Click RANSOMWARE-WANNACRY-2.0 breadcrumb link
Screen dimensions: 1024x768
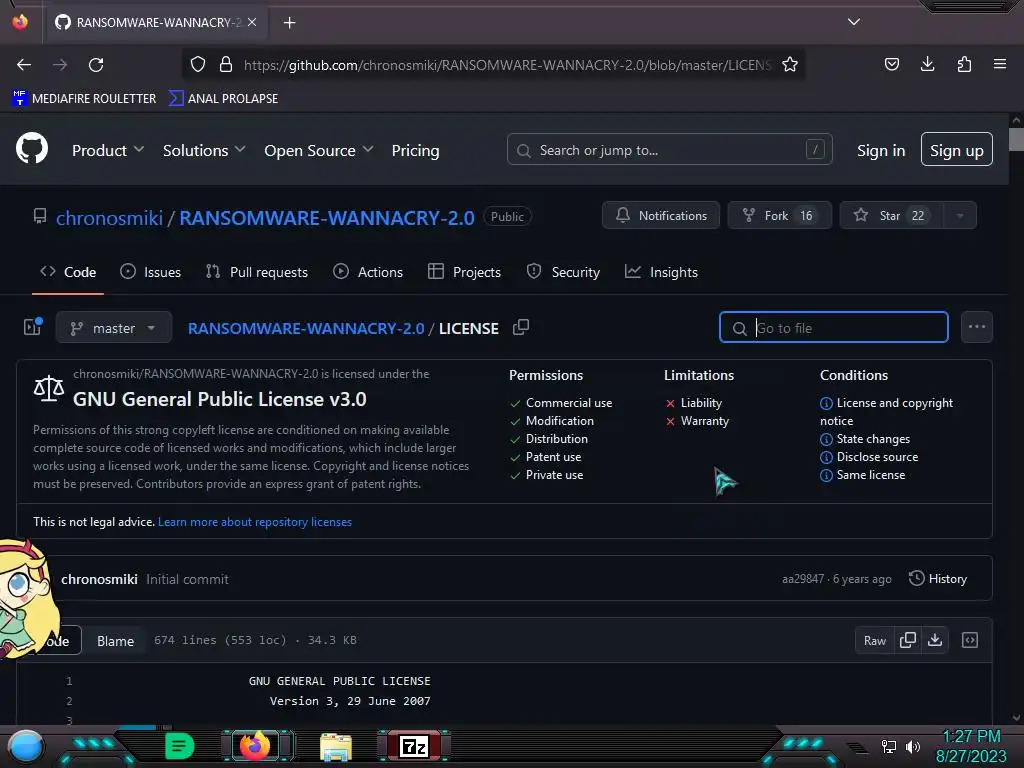(306, 328)
